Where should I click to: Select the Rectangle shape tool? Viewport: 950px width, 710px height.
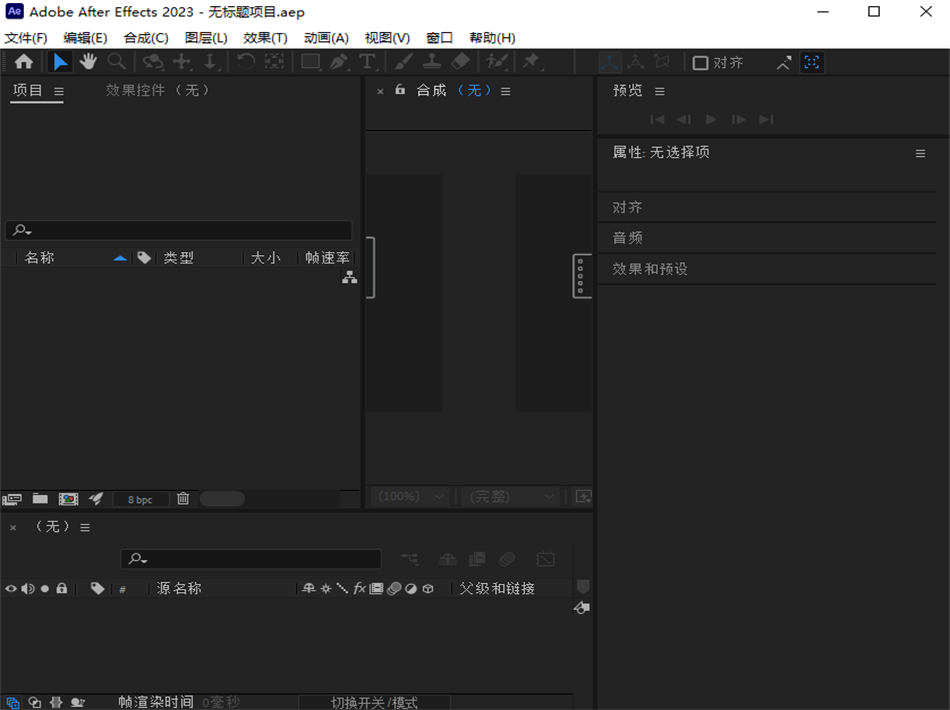coord(311,62)
